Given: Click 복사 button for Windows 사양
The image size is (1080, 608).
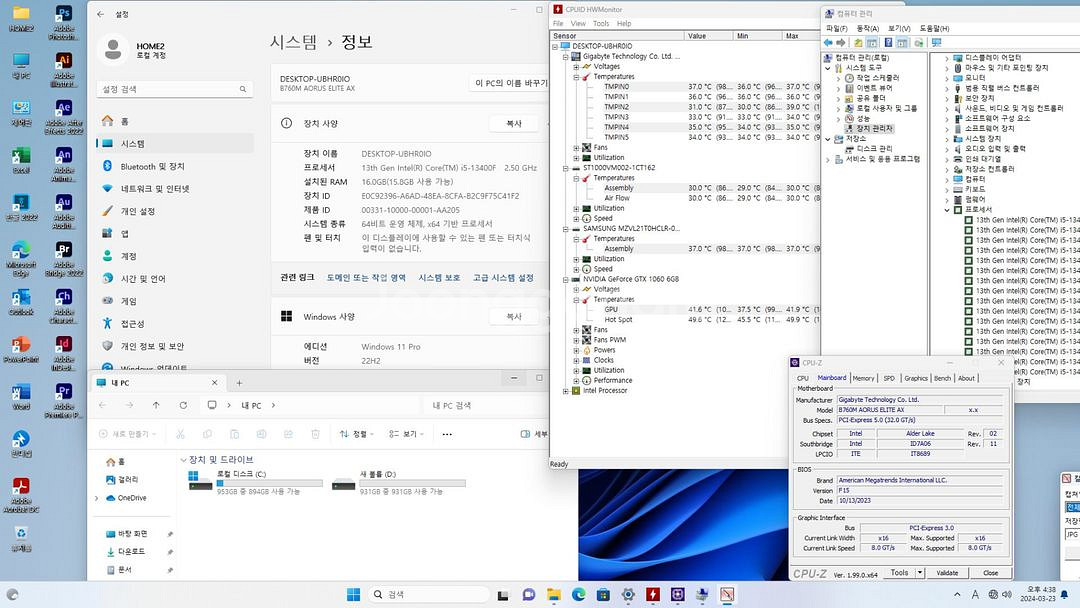Looking at the screenshot, I should coord(514,317).
